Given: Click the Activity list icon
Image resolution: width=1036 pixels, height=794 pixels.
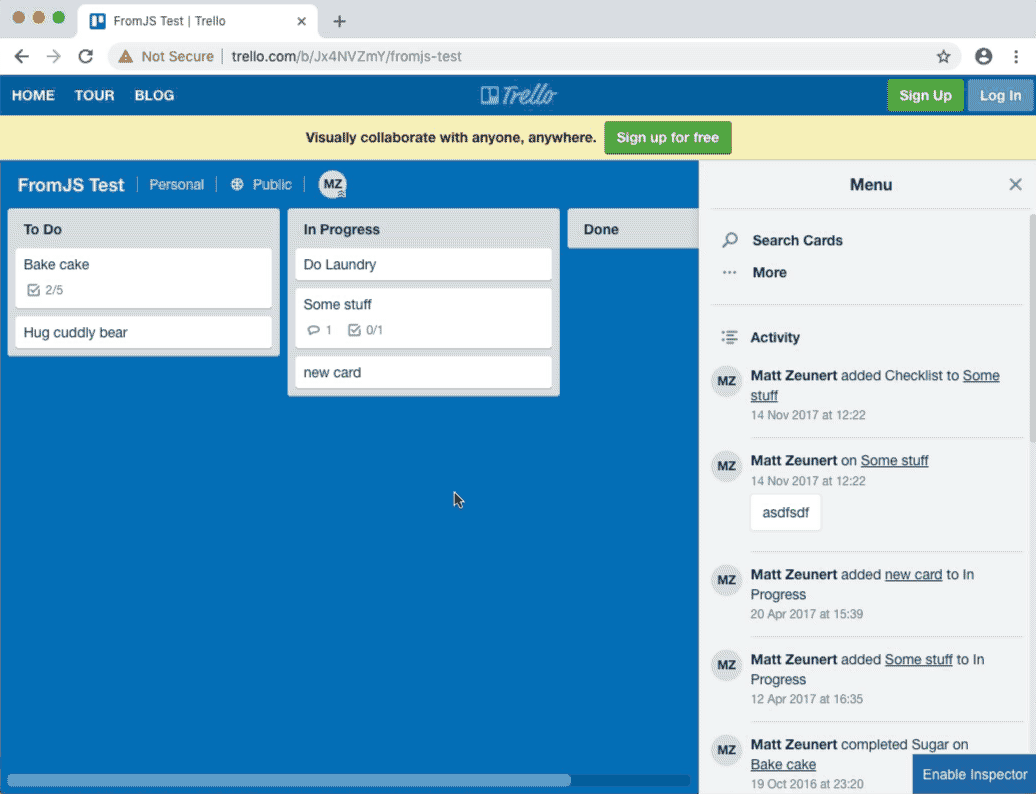Looking at the screenshot, I should coord(729,338).
